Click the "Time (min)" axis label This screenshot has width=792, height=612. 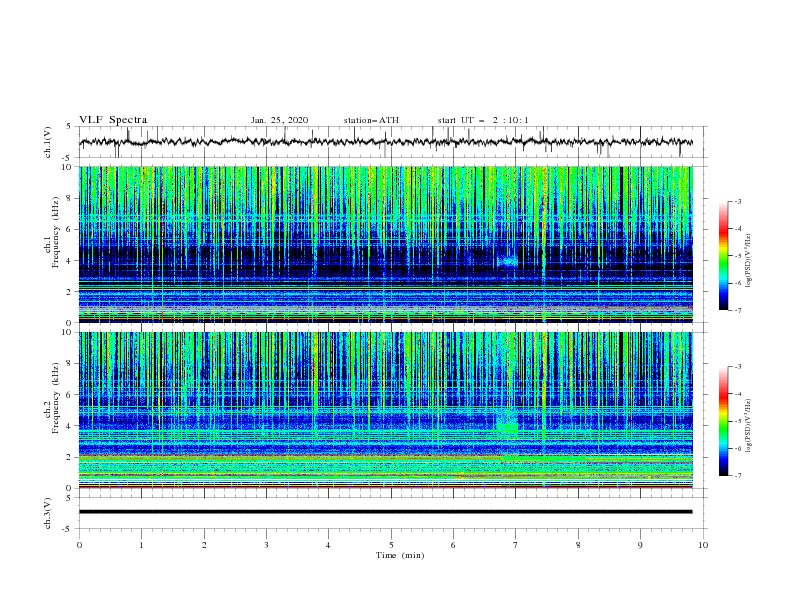click(x=400, y=555)
